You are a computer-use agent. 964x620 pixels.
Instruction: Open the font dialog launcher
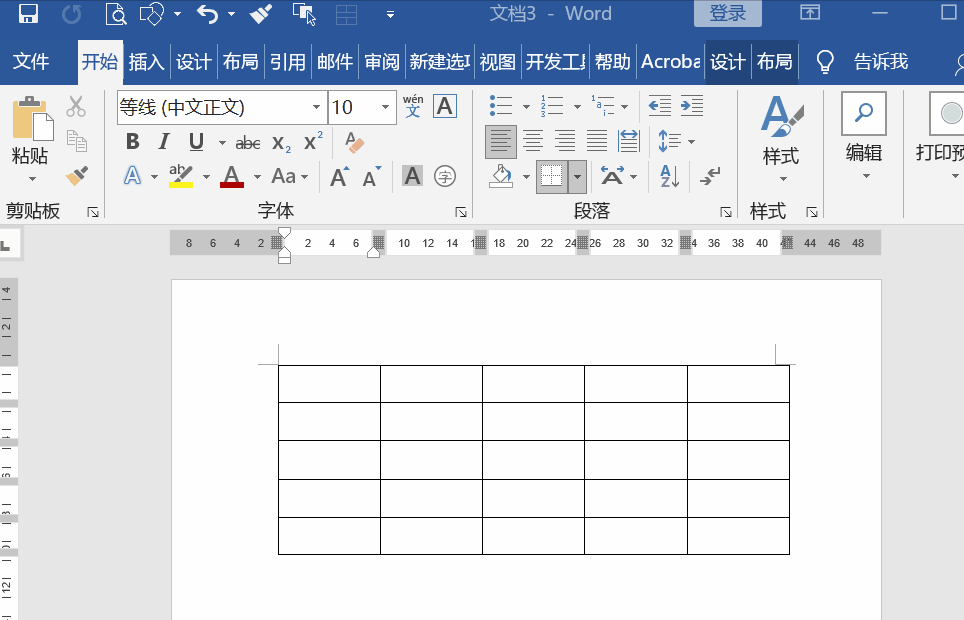[x=460, y=212]
